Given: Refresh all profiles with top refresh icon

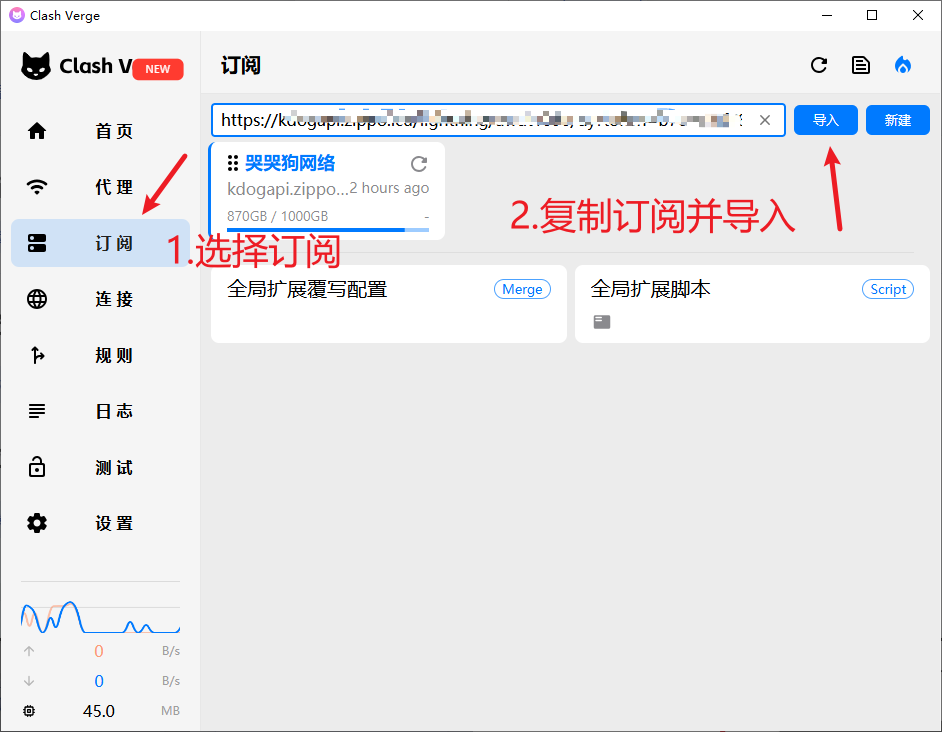Looking at the screenshot, I should [x=819, y=65].
